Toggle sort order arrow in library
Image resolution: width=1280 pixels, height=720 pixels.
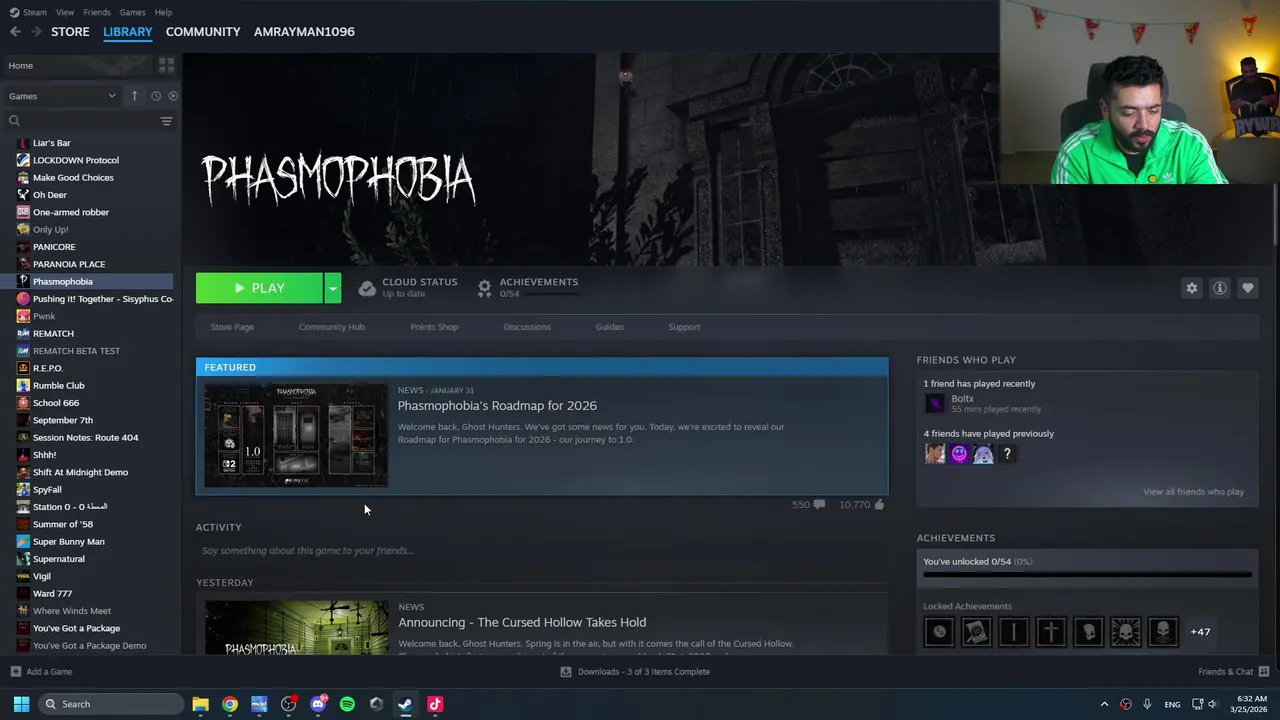[x=134, y=96]
